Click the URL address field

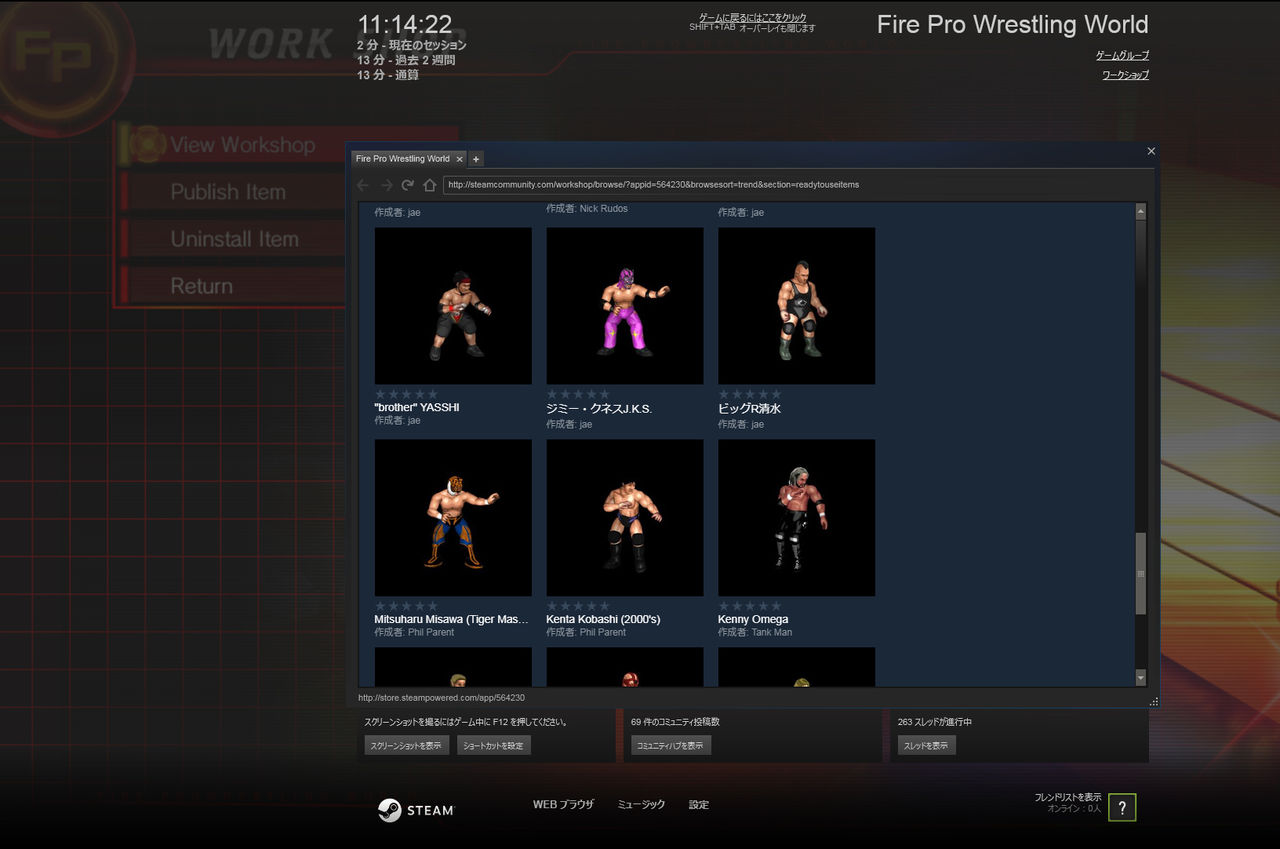(x=798, y=185)
